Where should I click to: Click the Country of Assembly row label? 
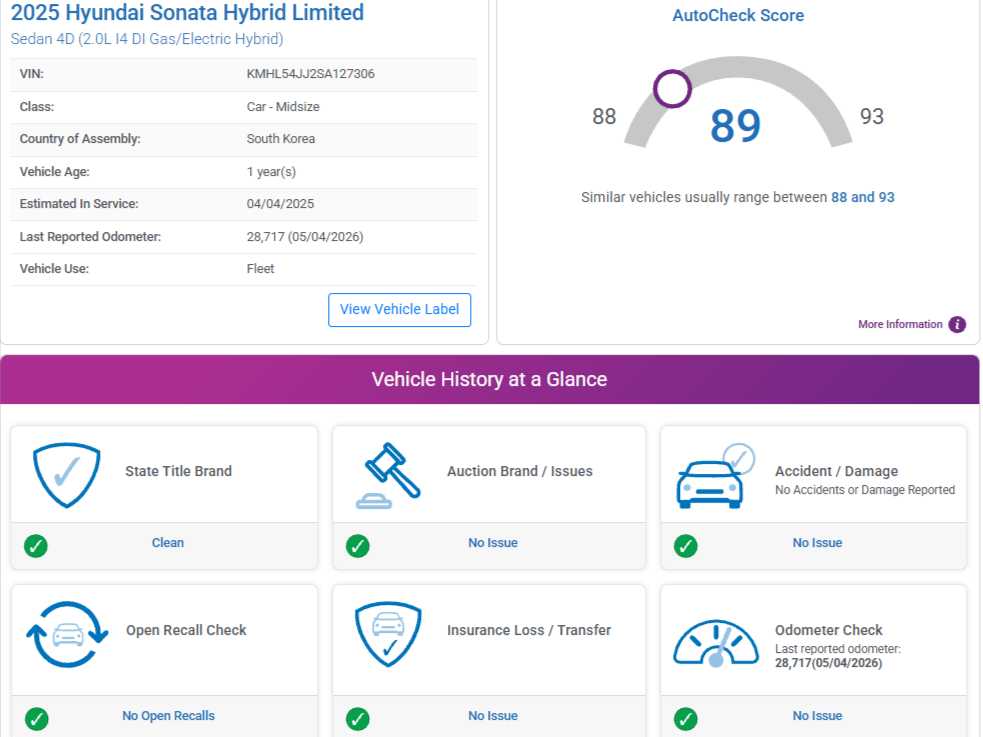point(80,139)
